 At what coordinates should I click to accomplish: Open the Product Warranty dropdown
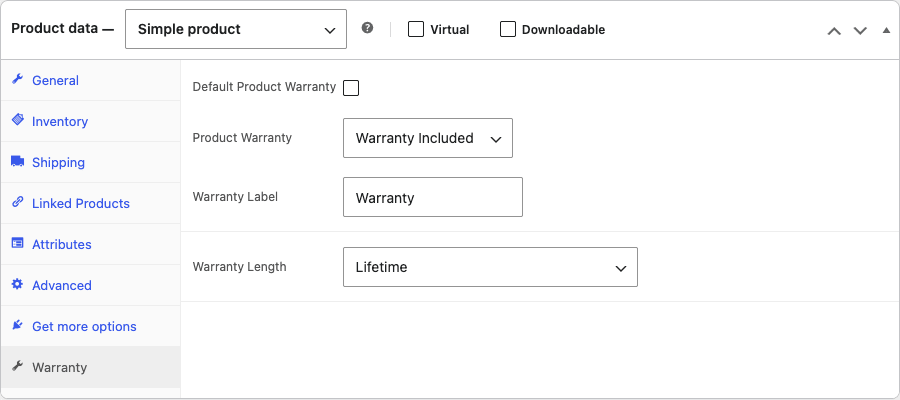pos(428,138)
